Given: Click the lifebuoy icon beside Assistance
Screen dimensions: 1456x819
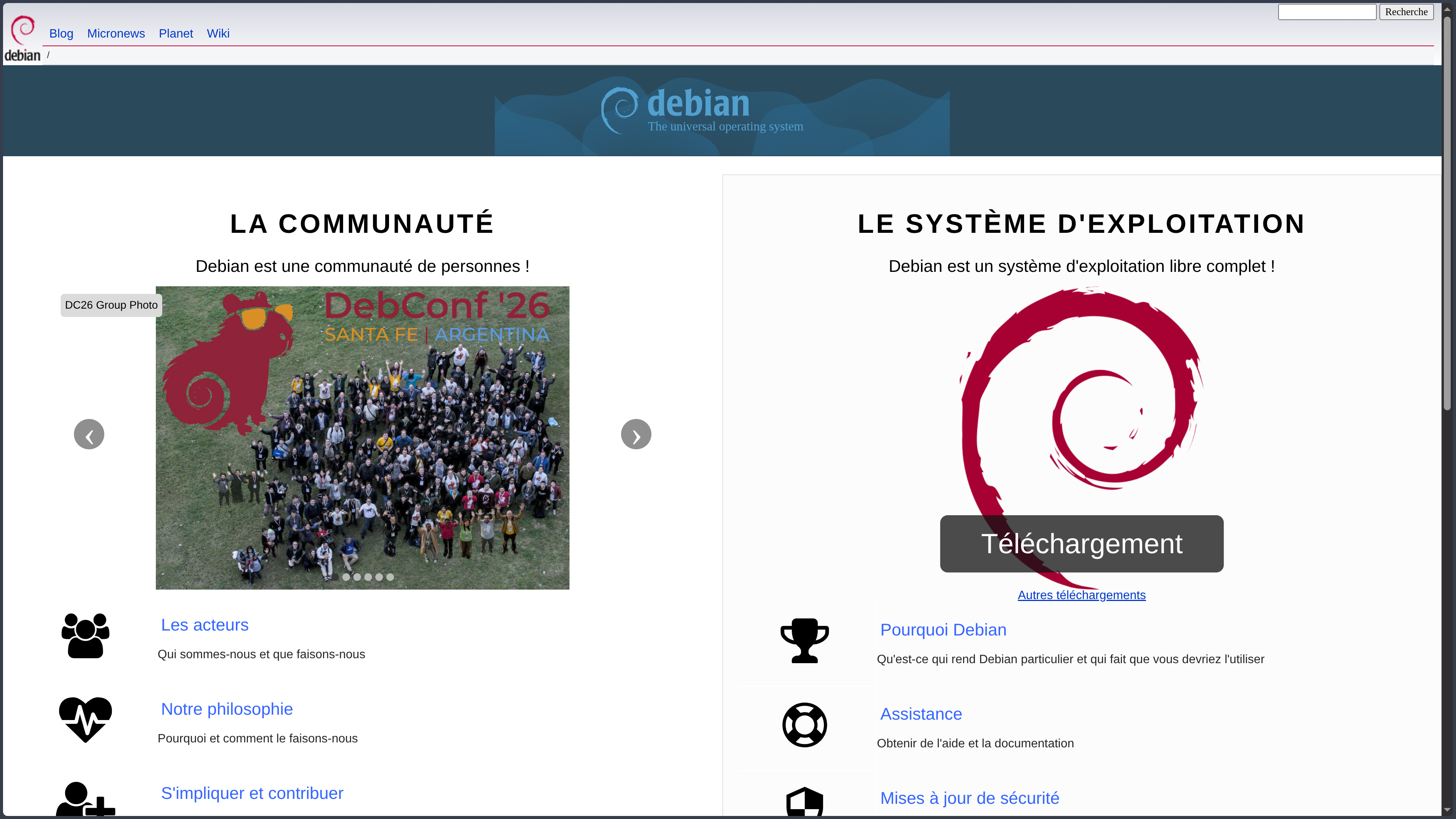Looking at the screenshot, I should [804, 725].
